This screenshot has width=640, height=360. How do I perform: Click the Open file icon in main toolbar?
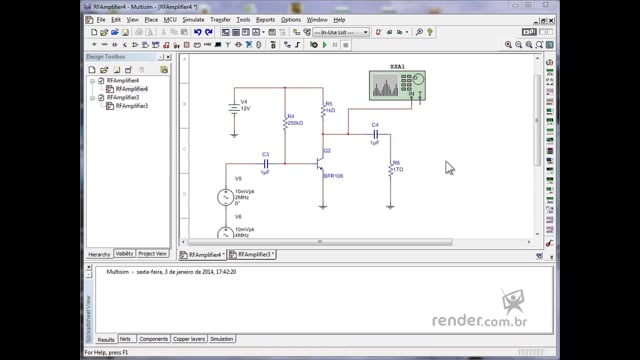coord(104,32)
